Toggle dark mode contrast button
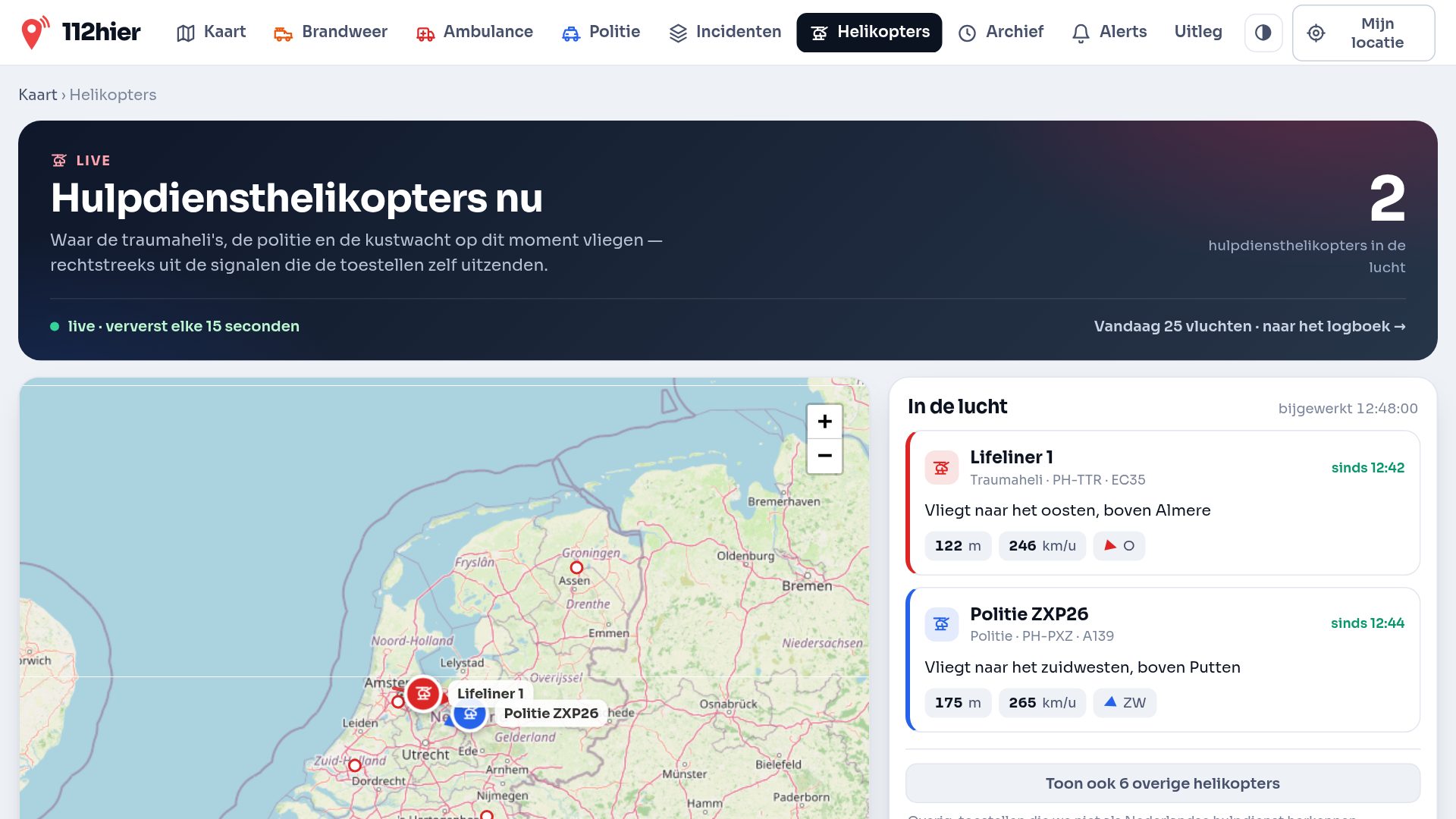Screen dimensions: 1456x819 tap(1263, 33)
